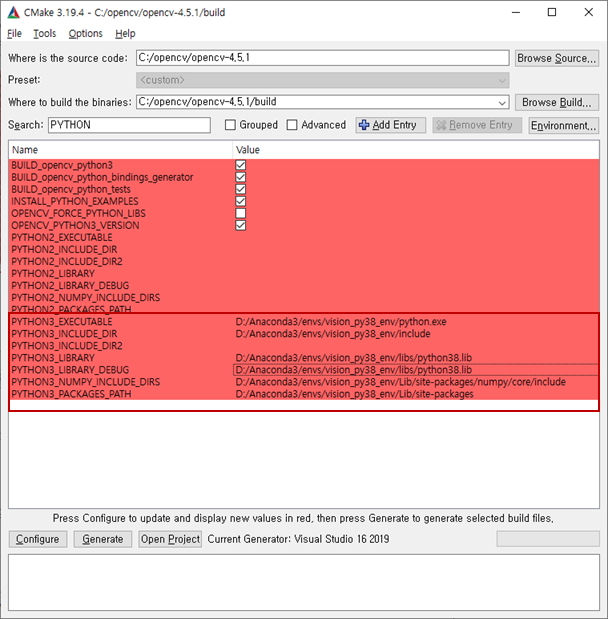Click the numpy/core/include path value
This screenshot has width=608, height=619.
401,382
